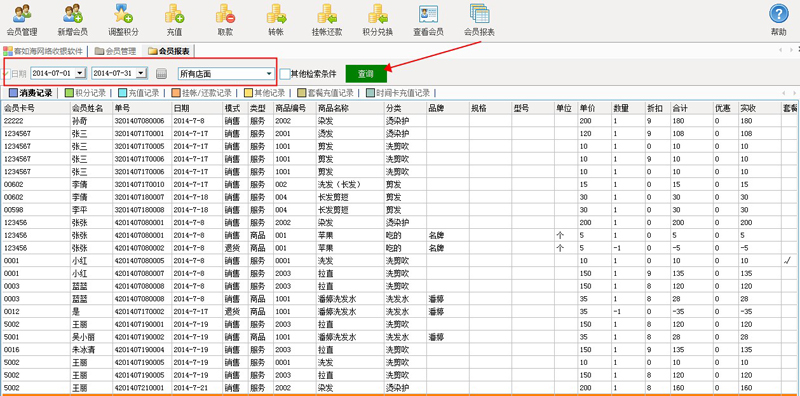Click order number 4201407080002
Screen dimensions: 800x396
140,248
